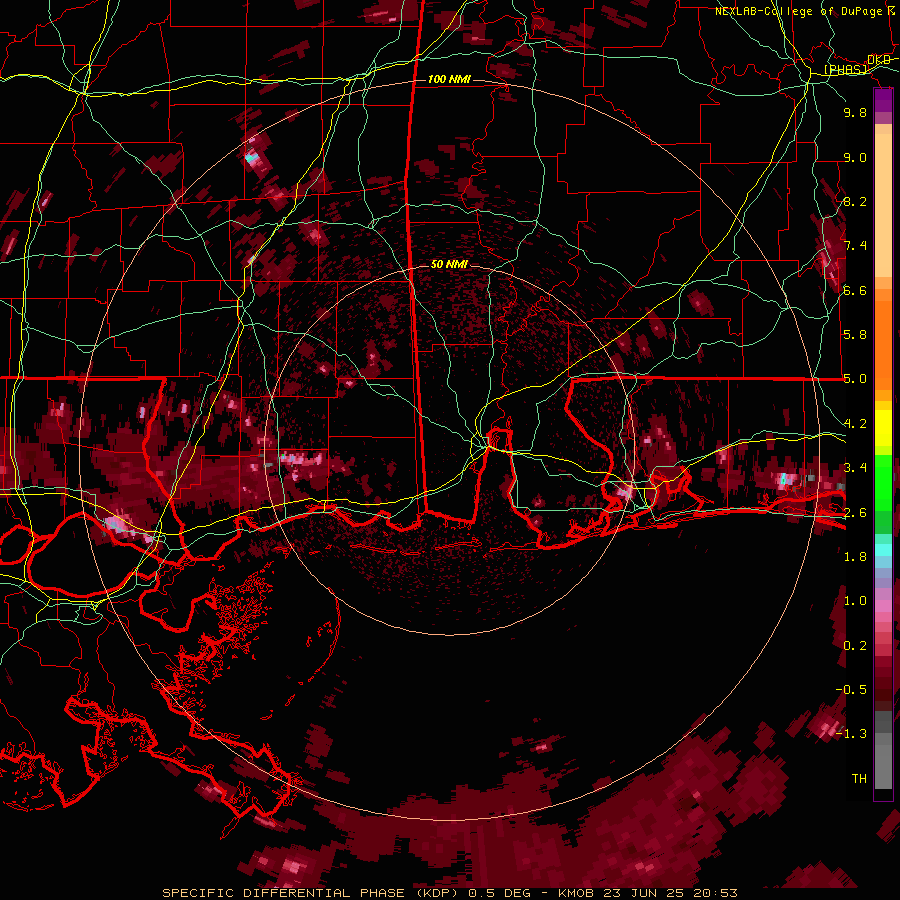This screenshot has height=900, width=900.
Task: Click the 1.0 value on the color scale
Action: pyautogui.click(x=855, y=601)
